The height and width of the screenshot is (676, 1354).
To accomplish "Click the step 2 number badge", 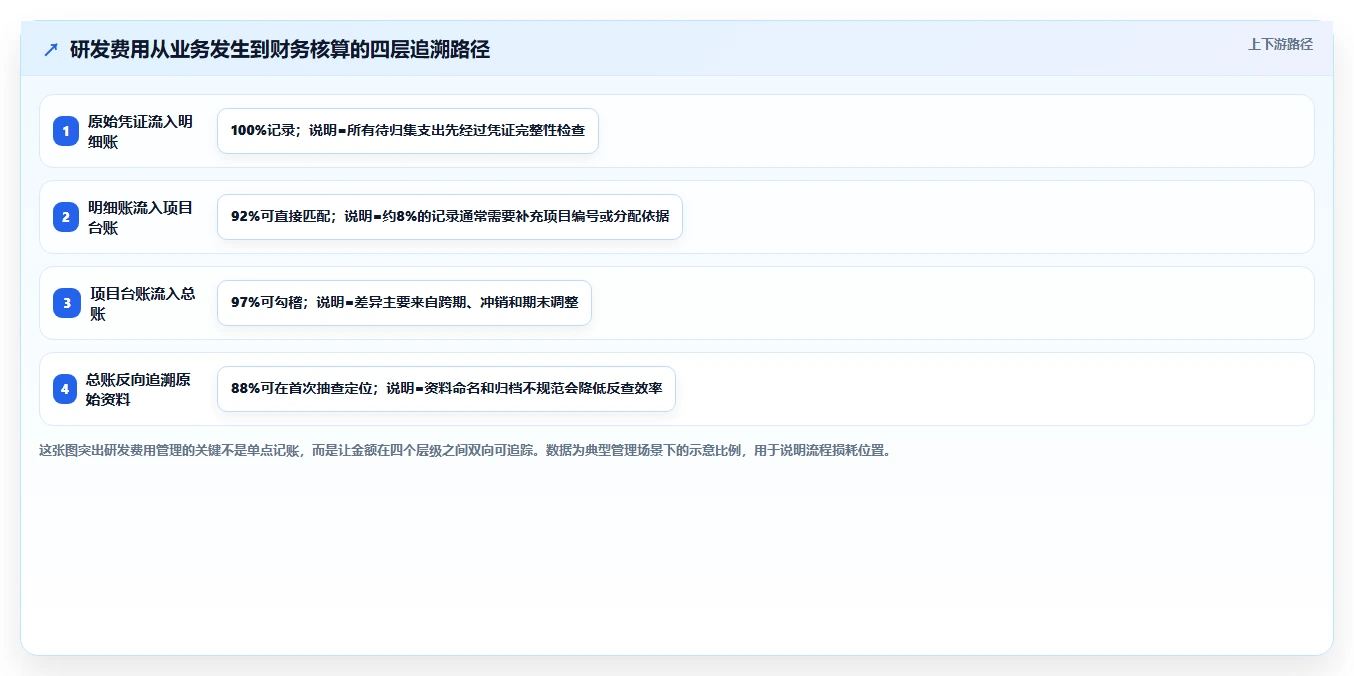I will 66,217.
